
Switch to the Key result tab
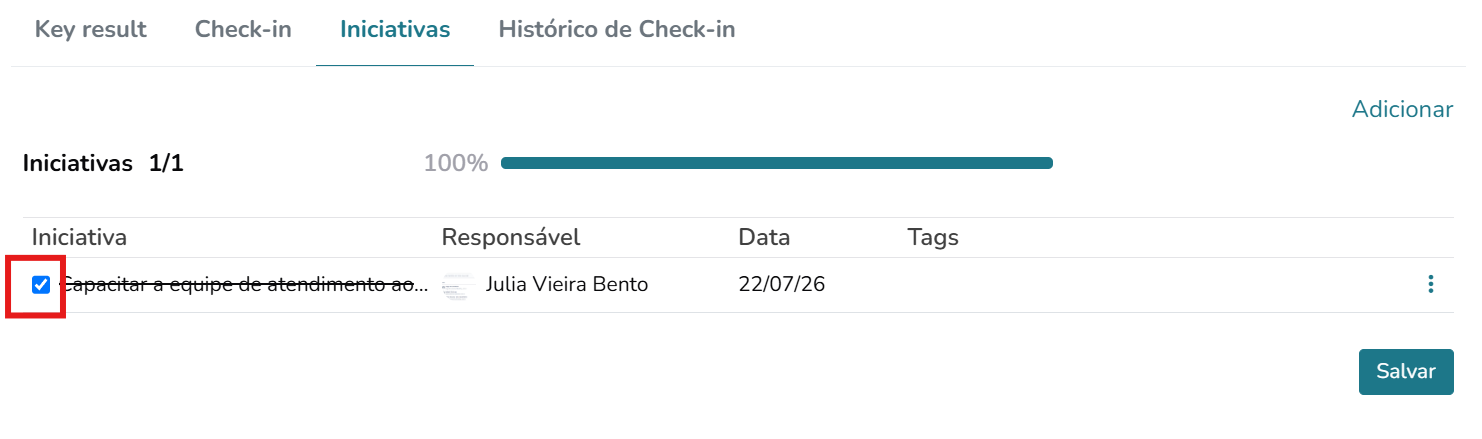[91, 30]
